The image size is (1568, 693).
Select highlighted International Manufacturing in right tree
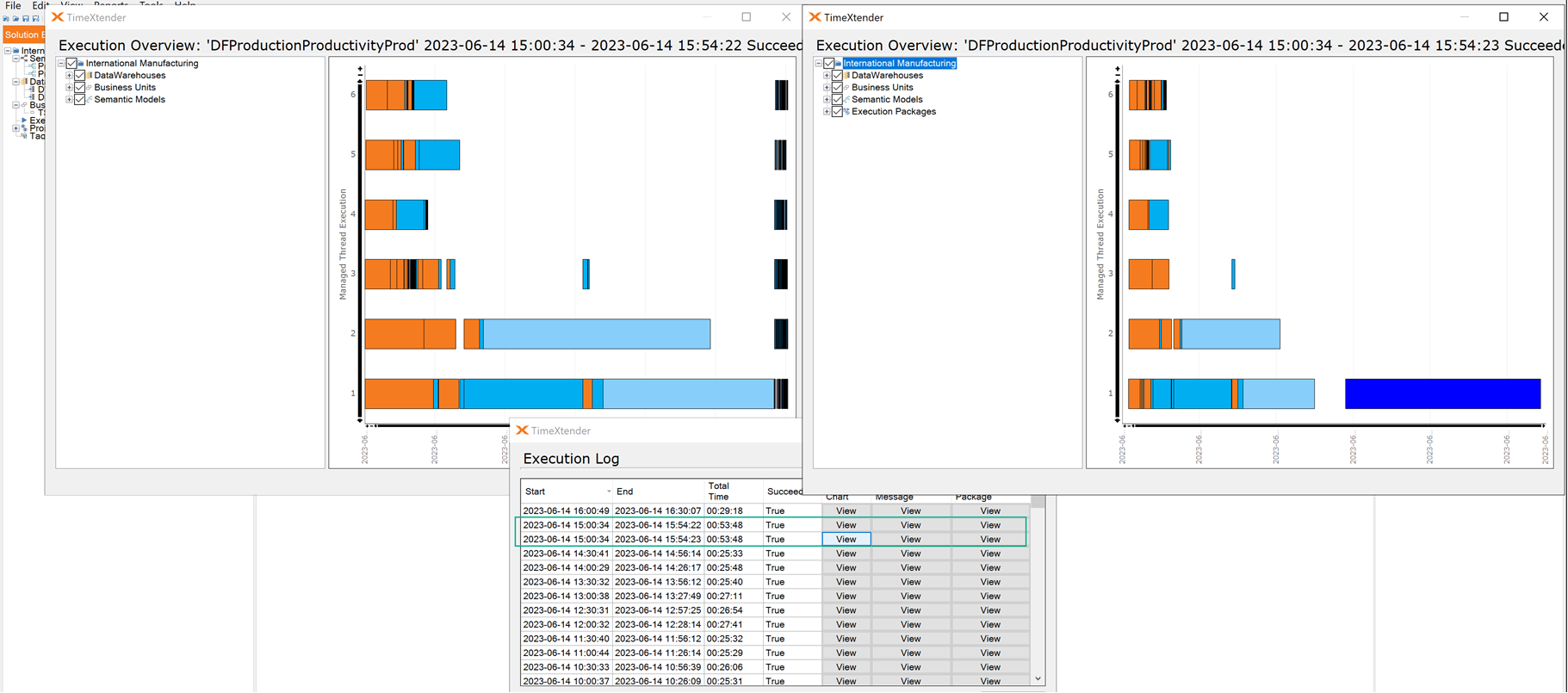point(899,63)
